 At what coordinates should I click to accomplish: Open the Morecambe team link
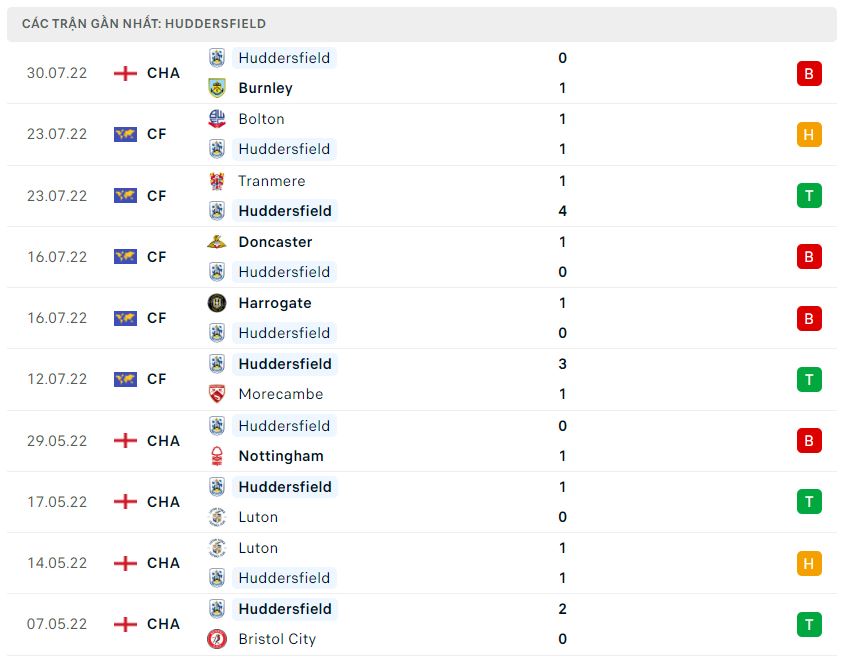(x=280, y=394)
